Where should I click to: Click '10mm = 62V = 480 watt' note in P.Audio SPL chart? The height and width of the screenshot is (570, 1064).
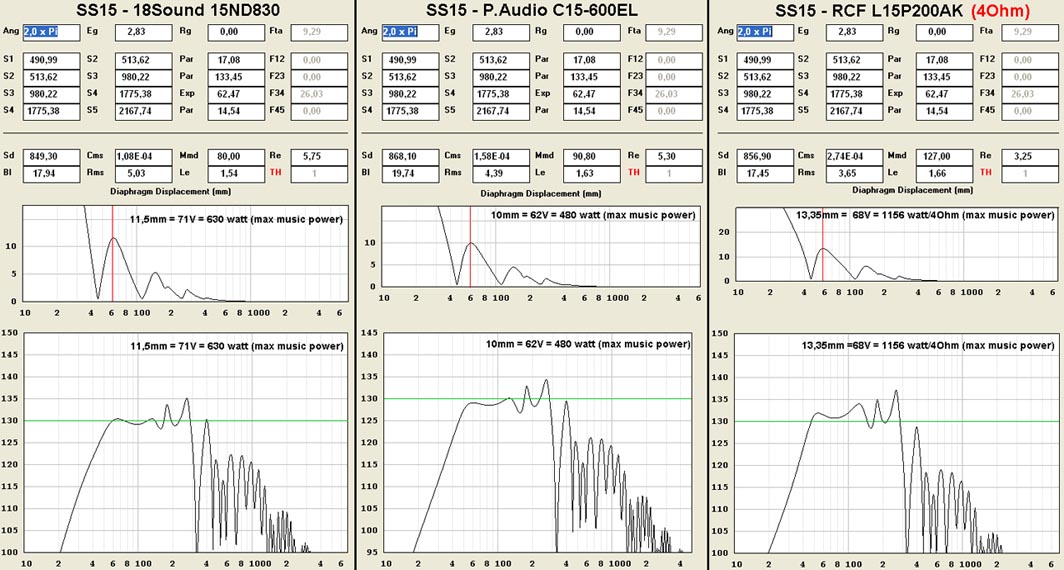pyautogui.click(x=588, y=344)
